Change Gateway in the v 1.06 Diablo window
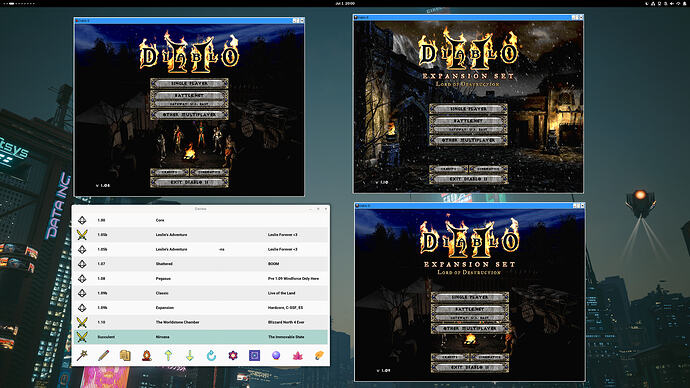Screen dimensions: 690x388 189,104
